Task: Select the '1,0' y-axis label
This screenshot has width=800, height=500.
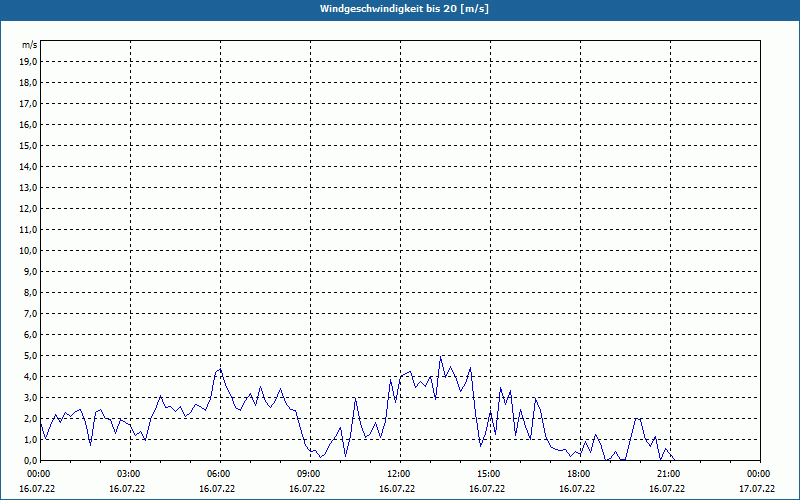Action: (x=30, y=439)
